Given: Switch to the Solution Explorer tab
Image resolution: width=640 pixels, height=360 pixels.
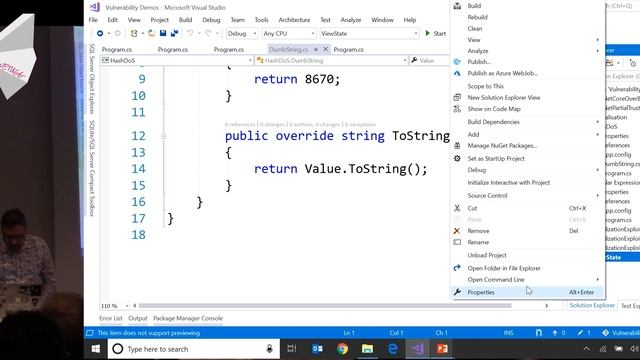Looking at the screenshot, I should 592,305.
